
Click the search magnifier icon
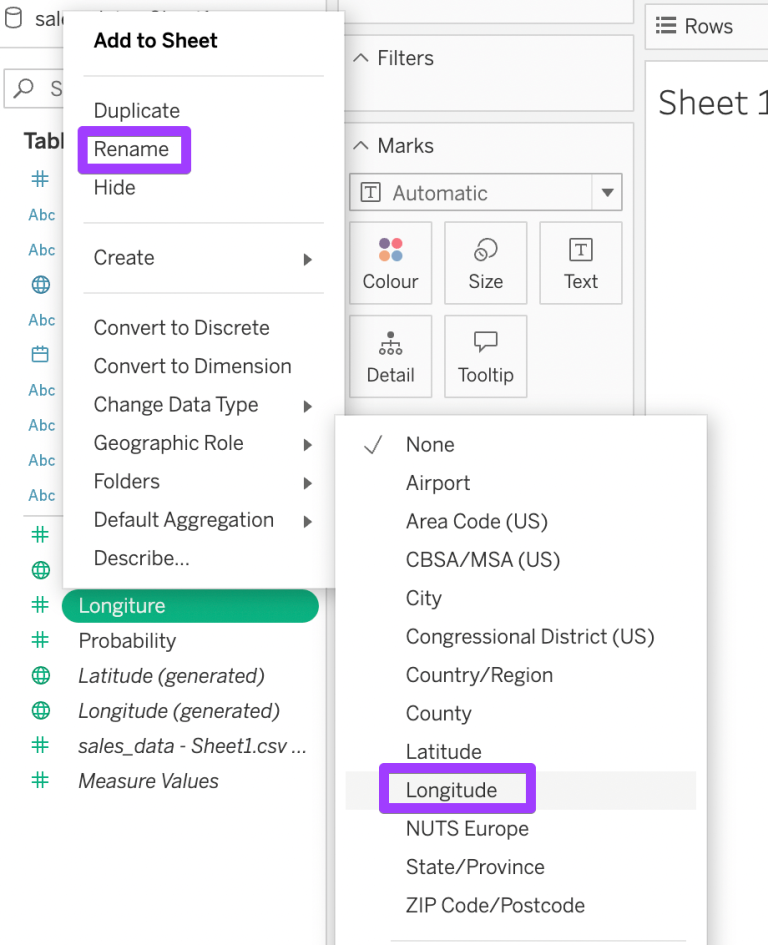click(x=22, y=88)
